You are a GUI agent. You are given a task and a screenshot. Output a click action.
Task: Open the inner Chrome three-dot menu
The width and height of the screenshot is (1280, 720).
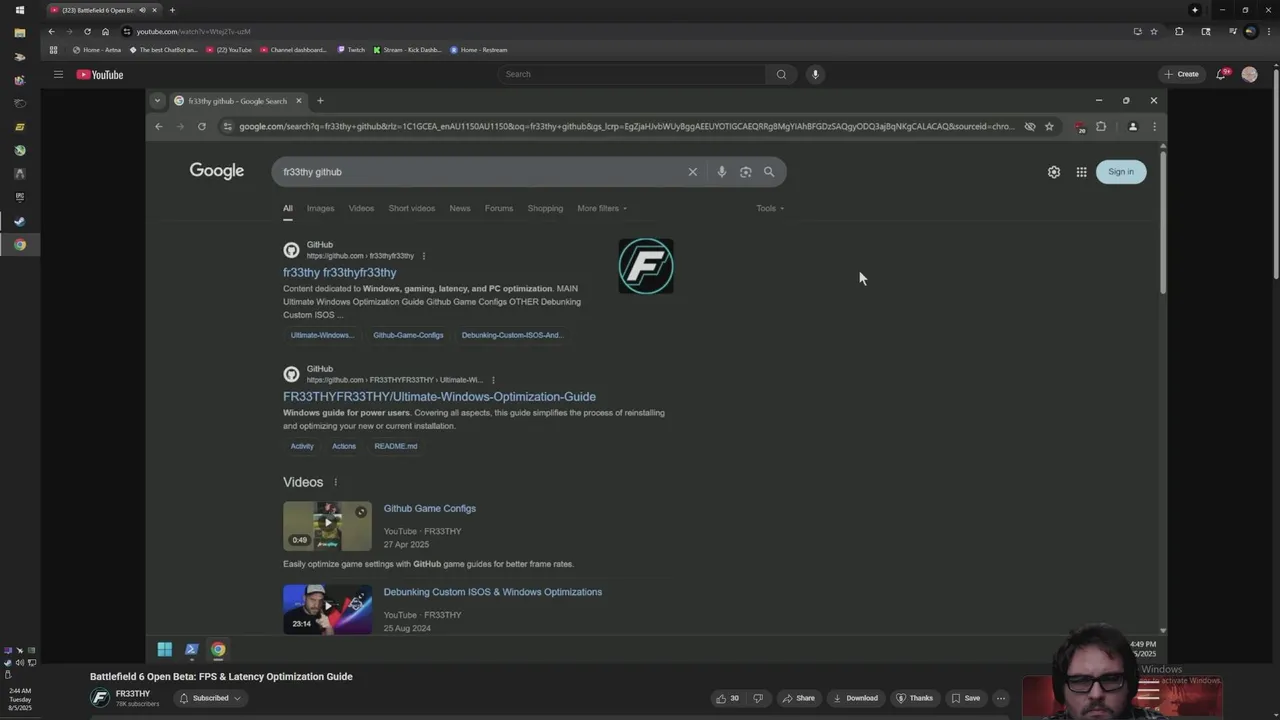[1154, 127]
